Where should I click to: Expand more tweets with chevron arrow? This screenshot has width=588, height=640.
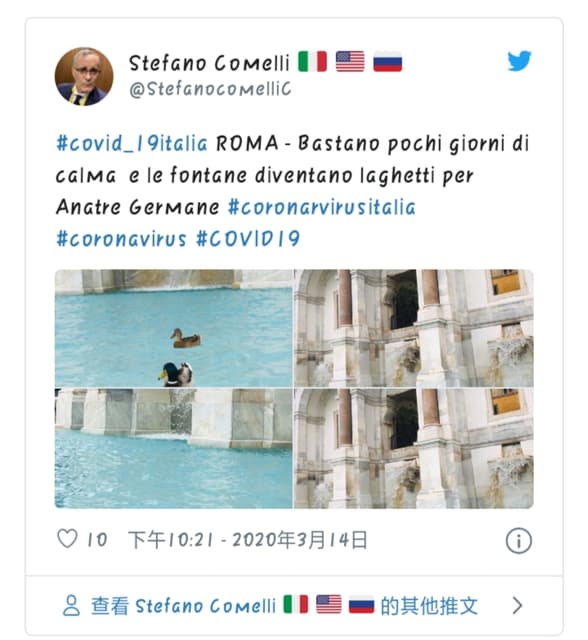pyautogui.click(x=517, y=605)
